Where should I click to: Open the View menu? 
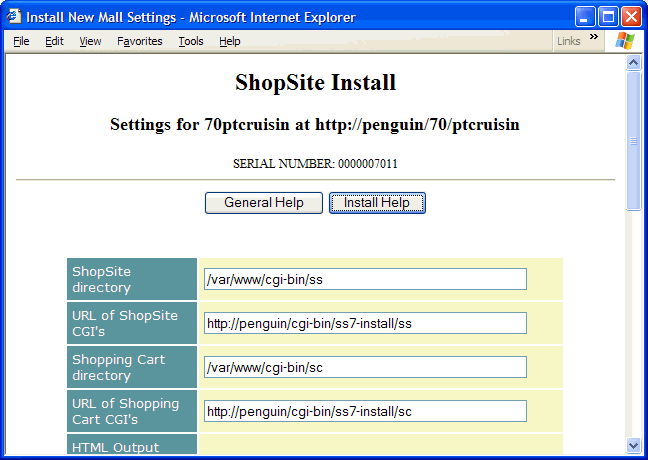click(x=90, y=41)
